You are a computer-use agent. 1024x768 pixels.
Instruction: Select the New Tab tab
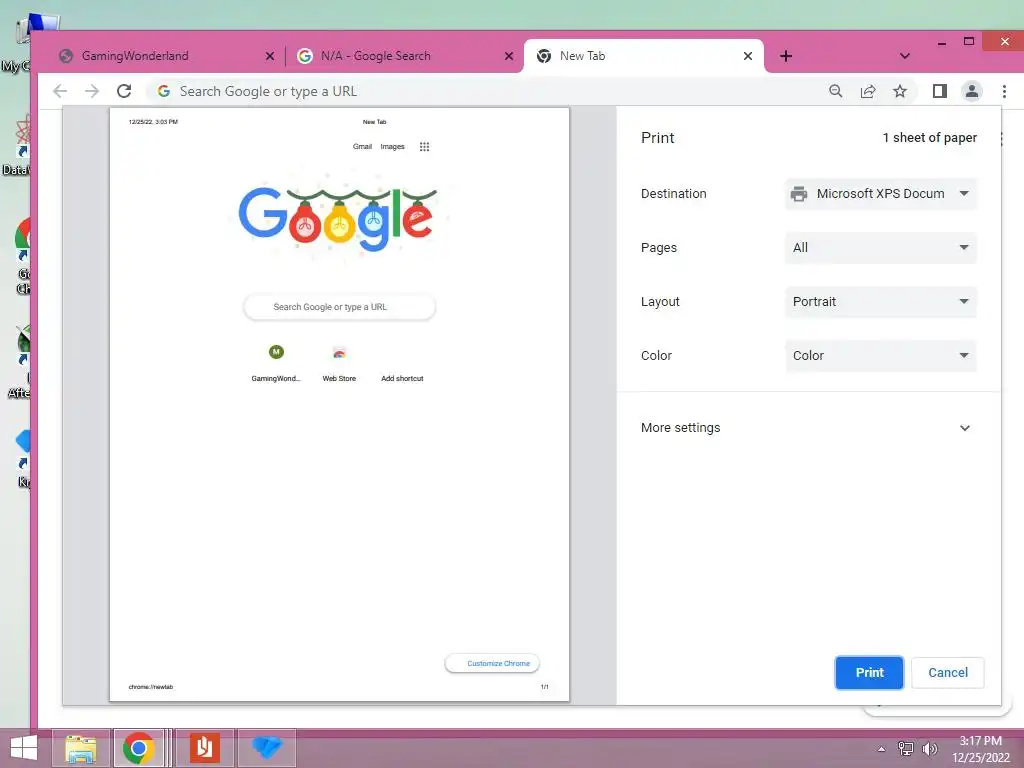(644, 56)
